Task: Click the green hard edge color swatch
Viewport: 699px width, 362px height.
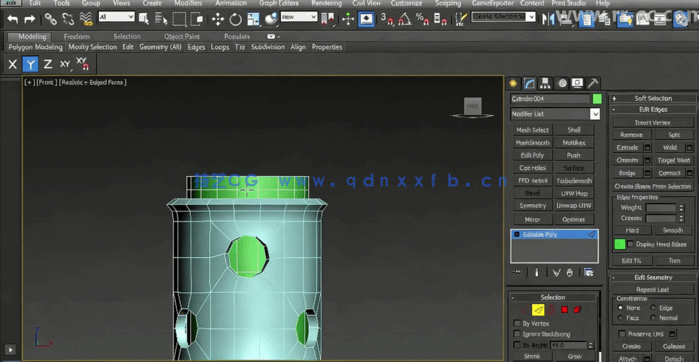Action: tap(620, 244)
